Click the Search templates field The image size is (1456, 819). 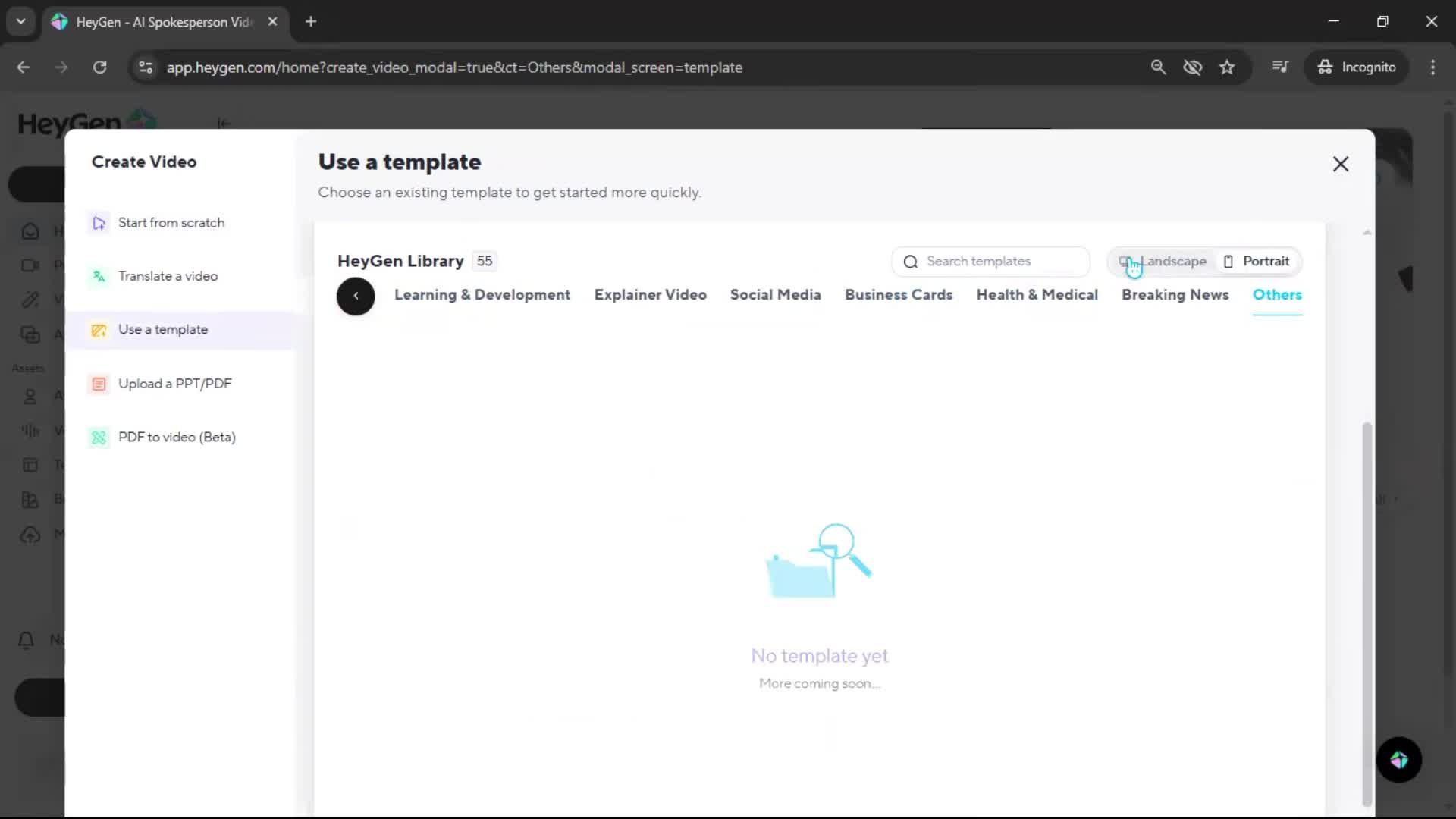993,262
